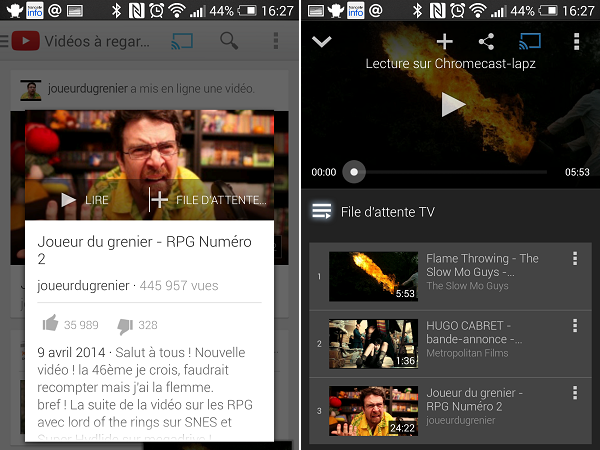Select Flame Throwing - The Slow Mo Guys title
600x450 pixels.
pyautogui.click(x=482, y=265)
